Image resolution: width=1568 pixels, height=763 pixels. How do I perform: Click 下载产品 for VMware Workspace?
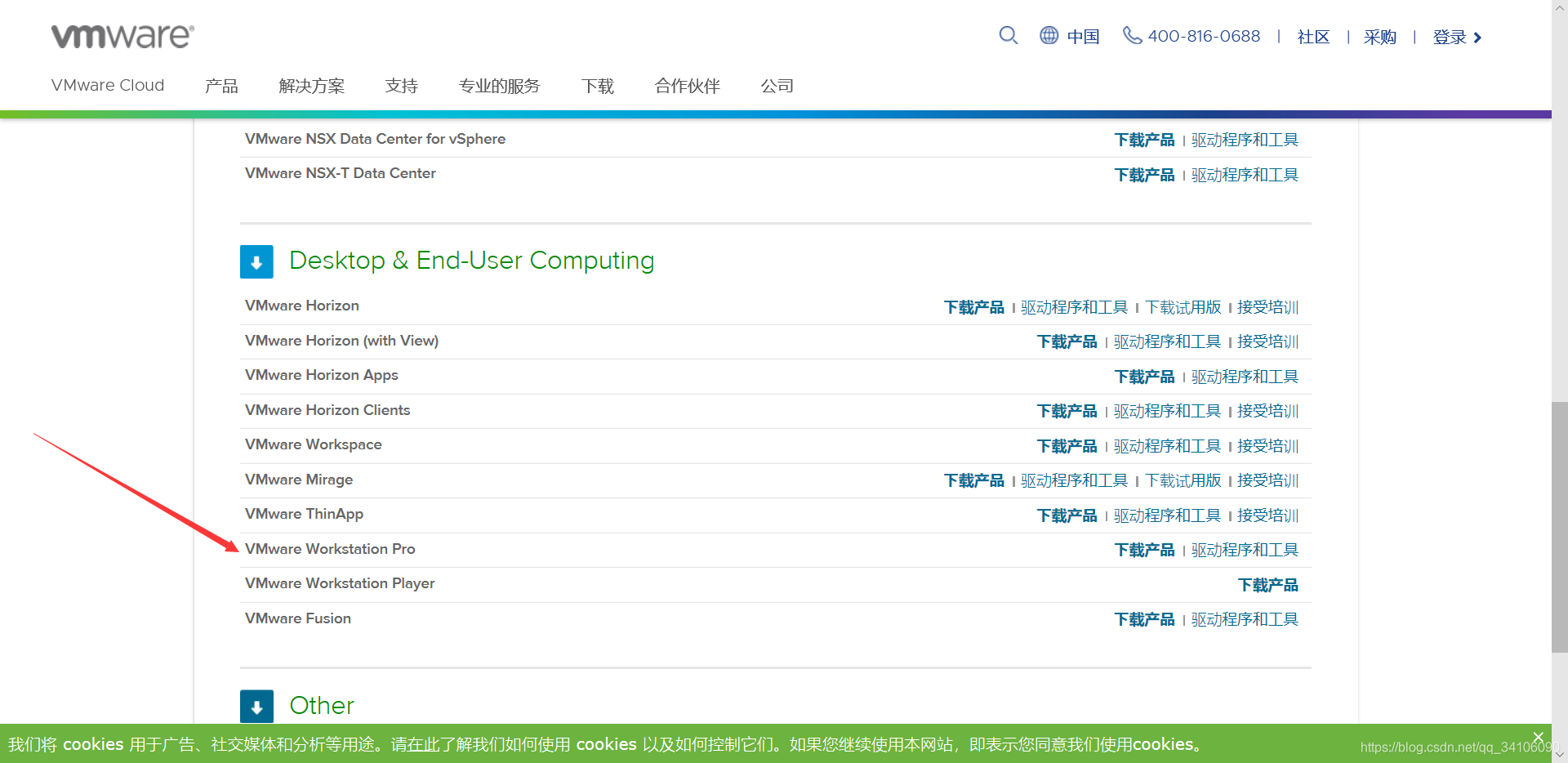click(x=1067, y=446)
